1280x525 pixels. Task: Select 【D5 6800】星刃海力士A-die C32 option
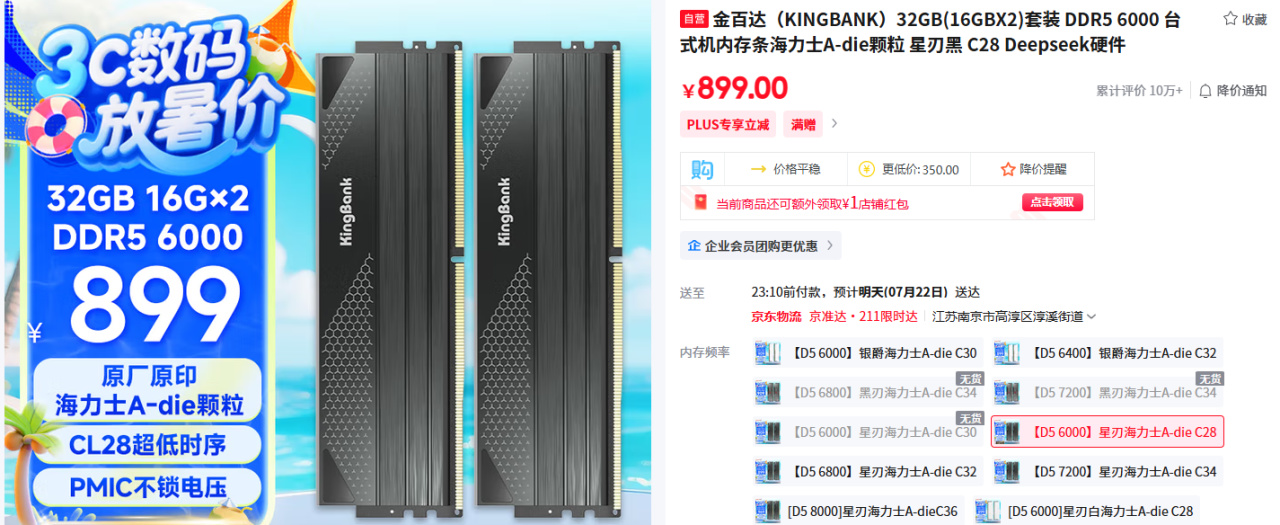click(866, 471)
